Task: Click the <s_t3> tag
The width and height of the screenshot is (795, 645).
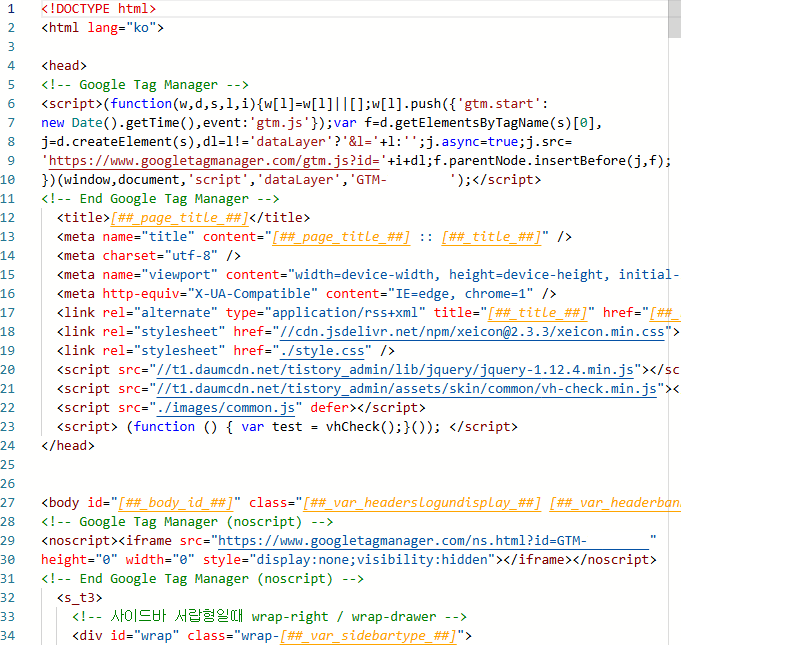Action: tap(80, 598)
